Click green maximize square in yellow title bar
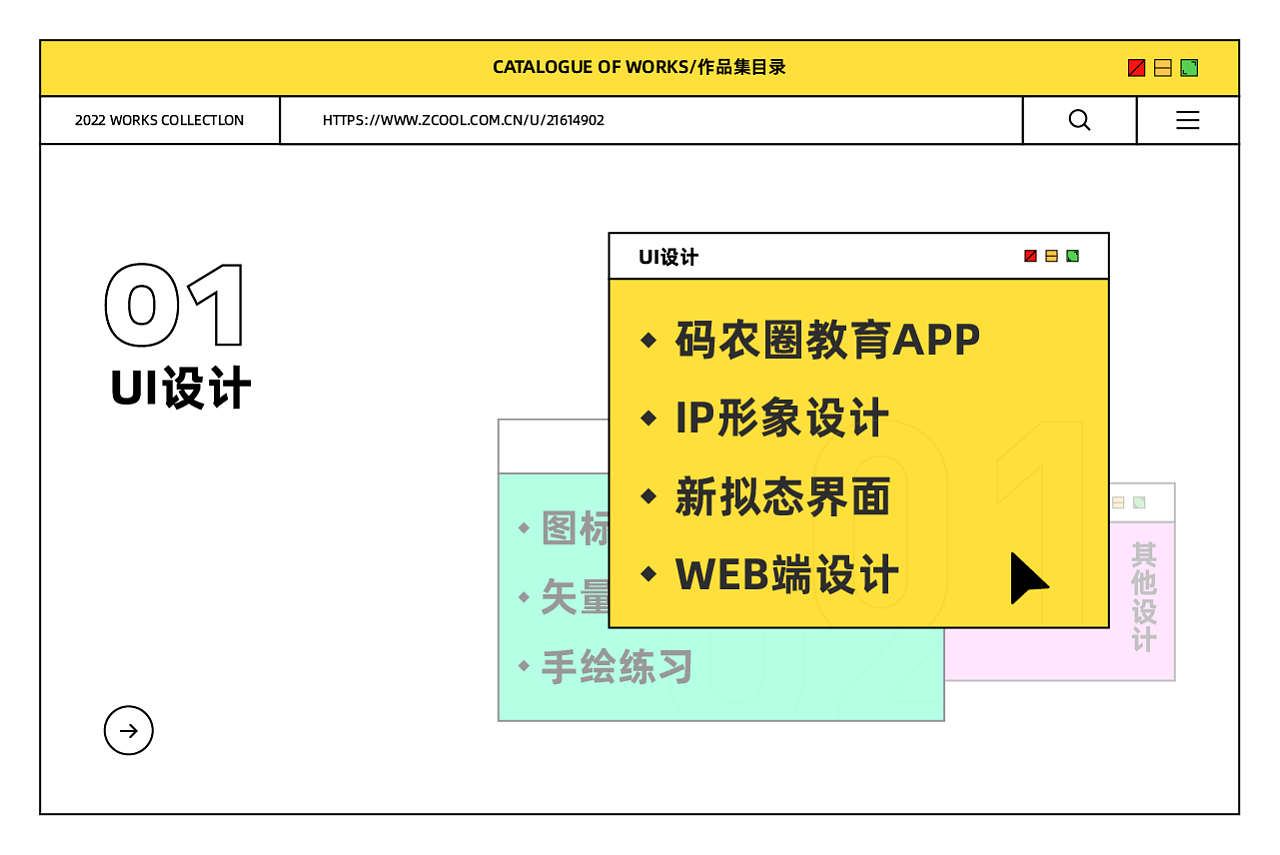The image size is (1280, 855). pos(1189,68)
